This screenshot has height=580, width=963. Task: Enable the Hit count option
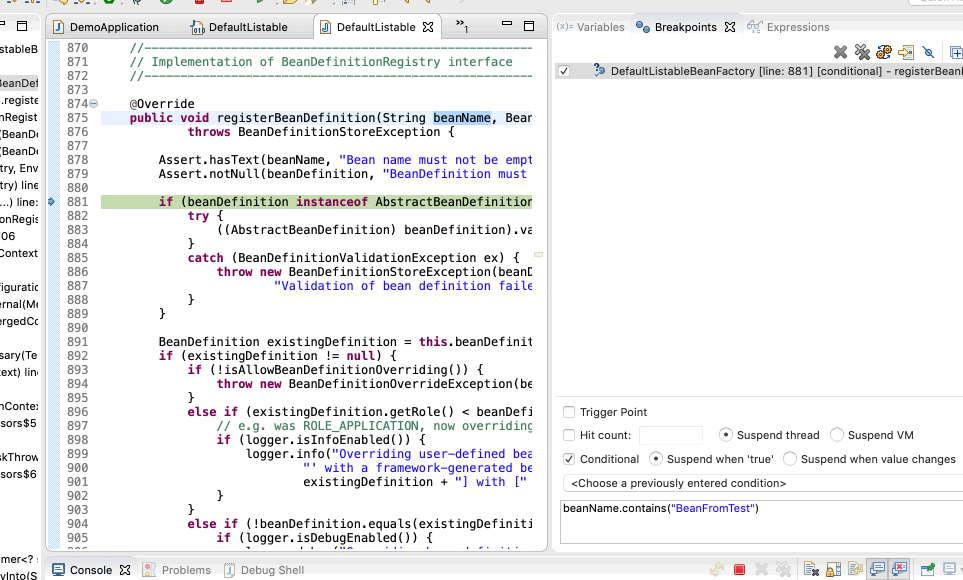click(570, 435)
